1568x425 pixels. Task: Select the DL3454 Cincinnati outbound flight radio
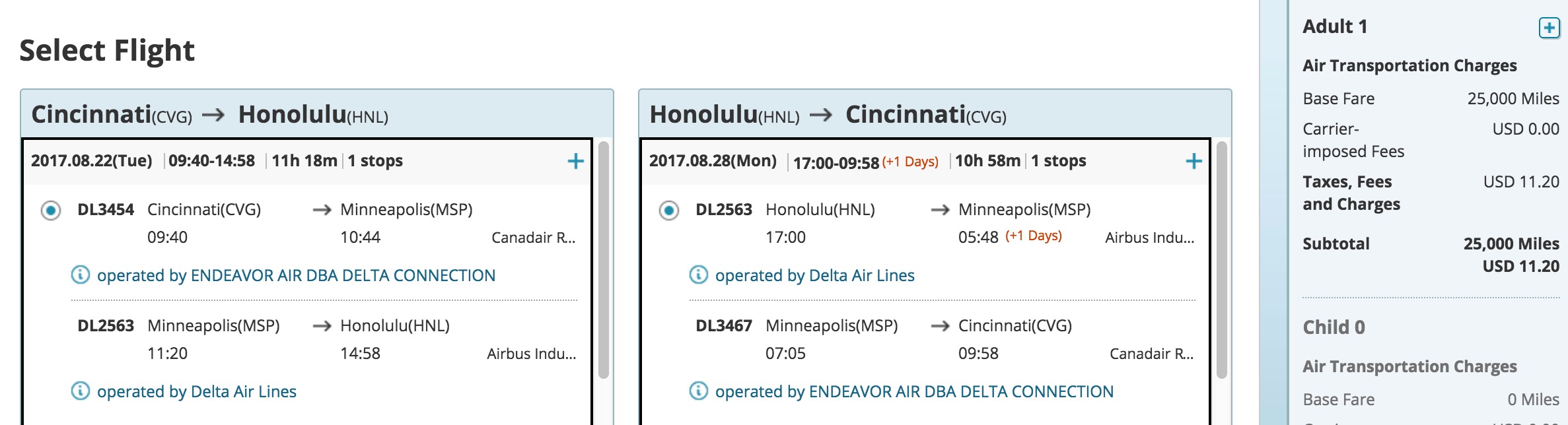tap(51, 211)
